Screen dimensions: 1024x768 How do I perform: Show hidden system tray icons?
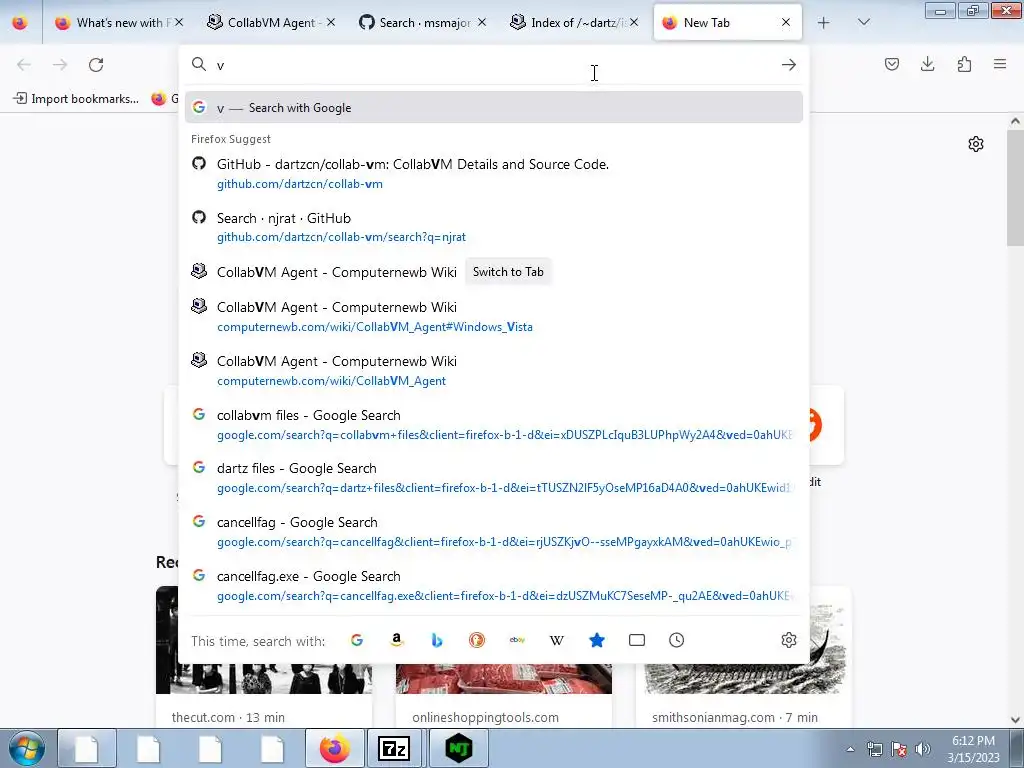(x=850, y=749)
